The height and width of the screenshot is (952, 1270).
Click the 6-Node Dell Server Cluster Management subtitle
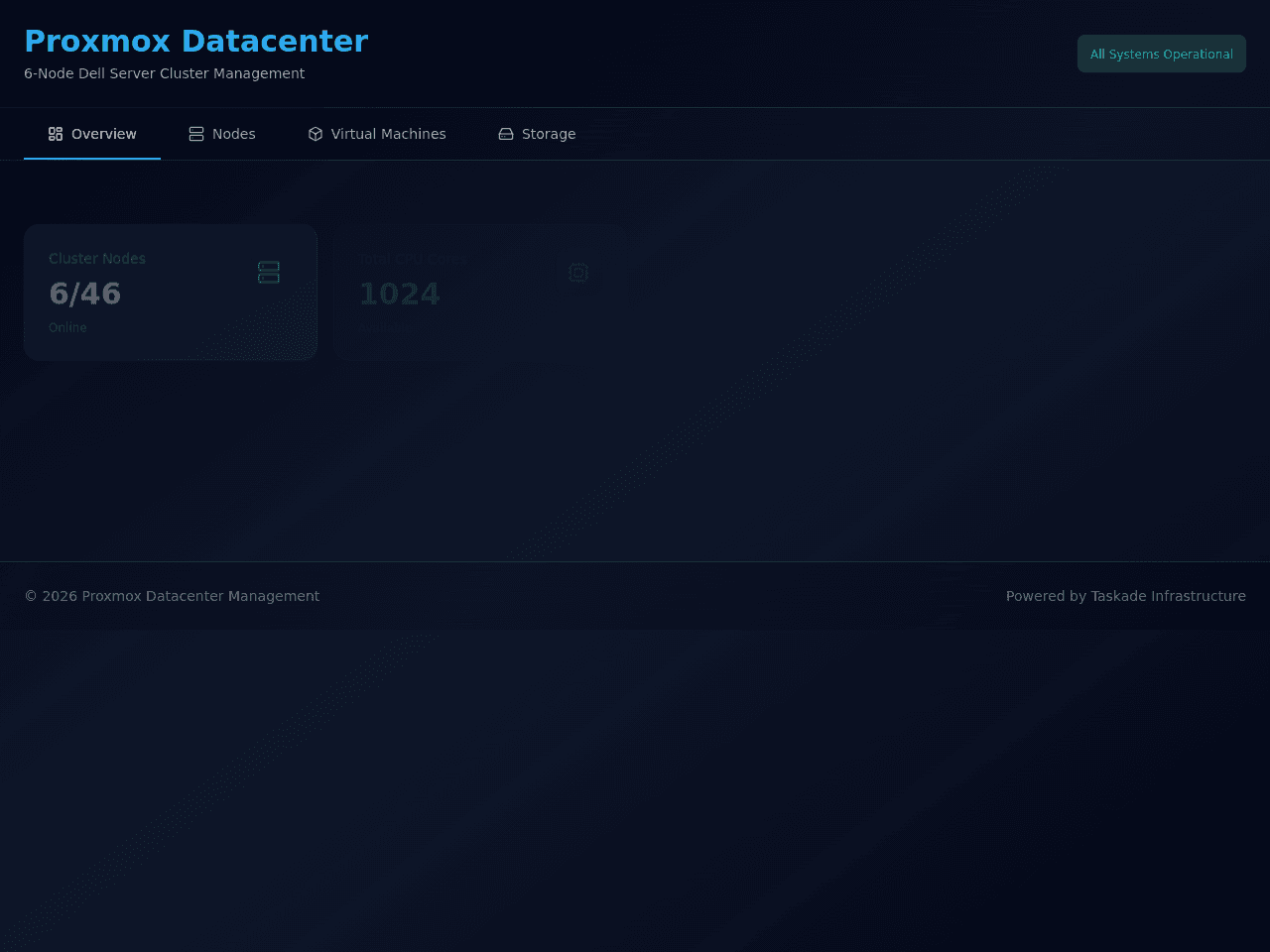click(x=164, y=73)
